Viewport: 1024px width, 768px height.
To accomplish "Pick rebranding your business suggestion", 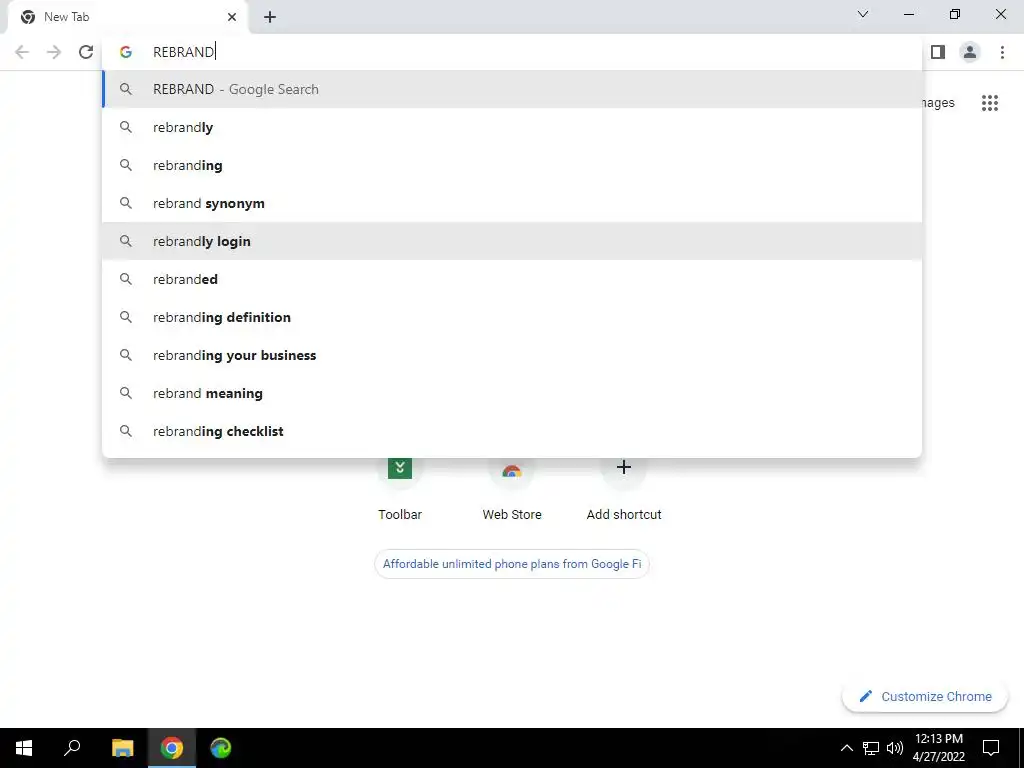I will coord(512,355).
